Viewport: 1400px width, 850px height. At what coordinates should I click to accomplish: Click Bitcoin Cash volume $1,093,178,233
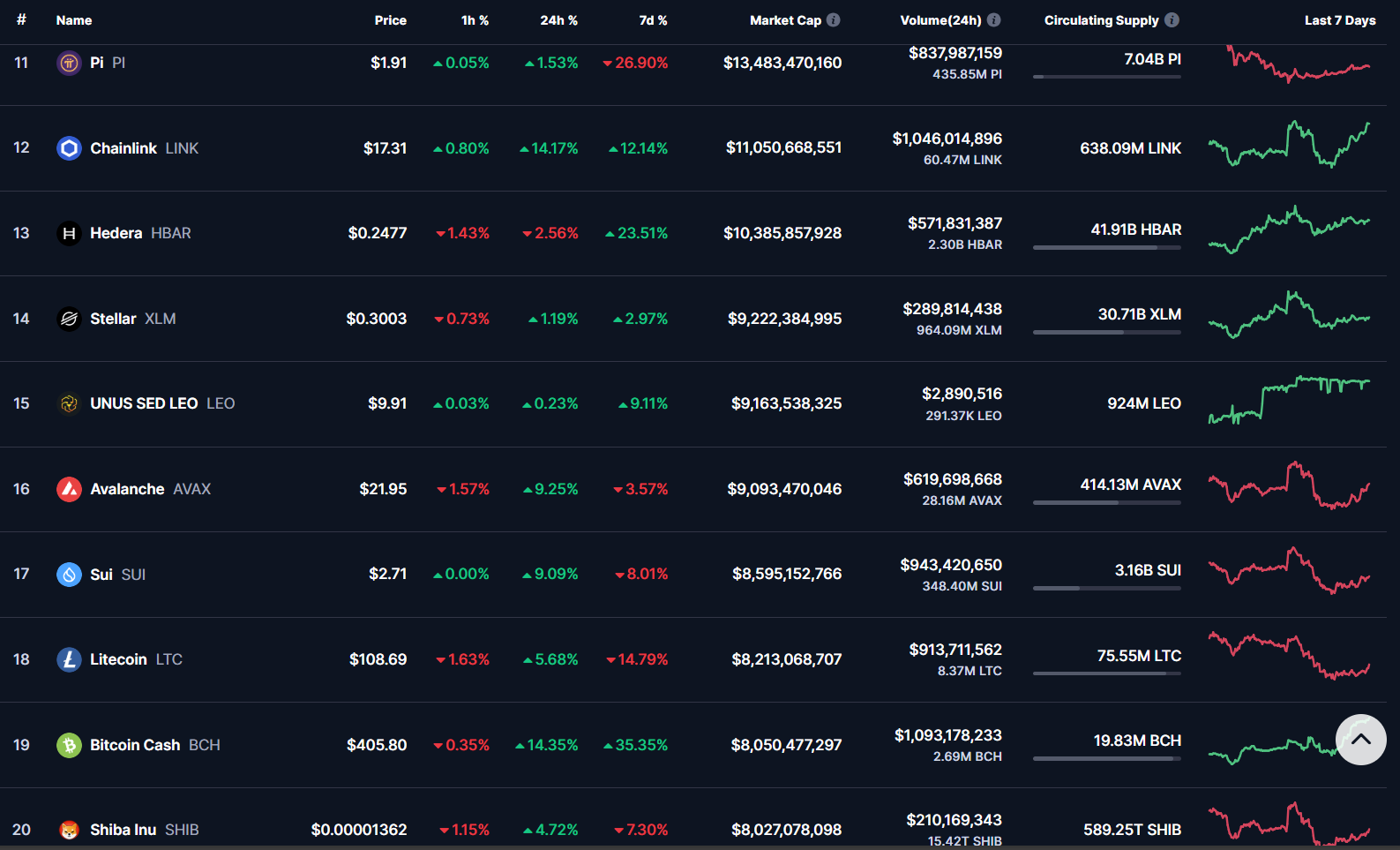click(948, 735)
